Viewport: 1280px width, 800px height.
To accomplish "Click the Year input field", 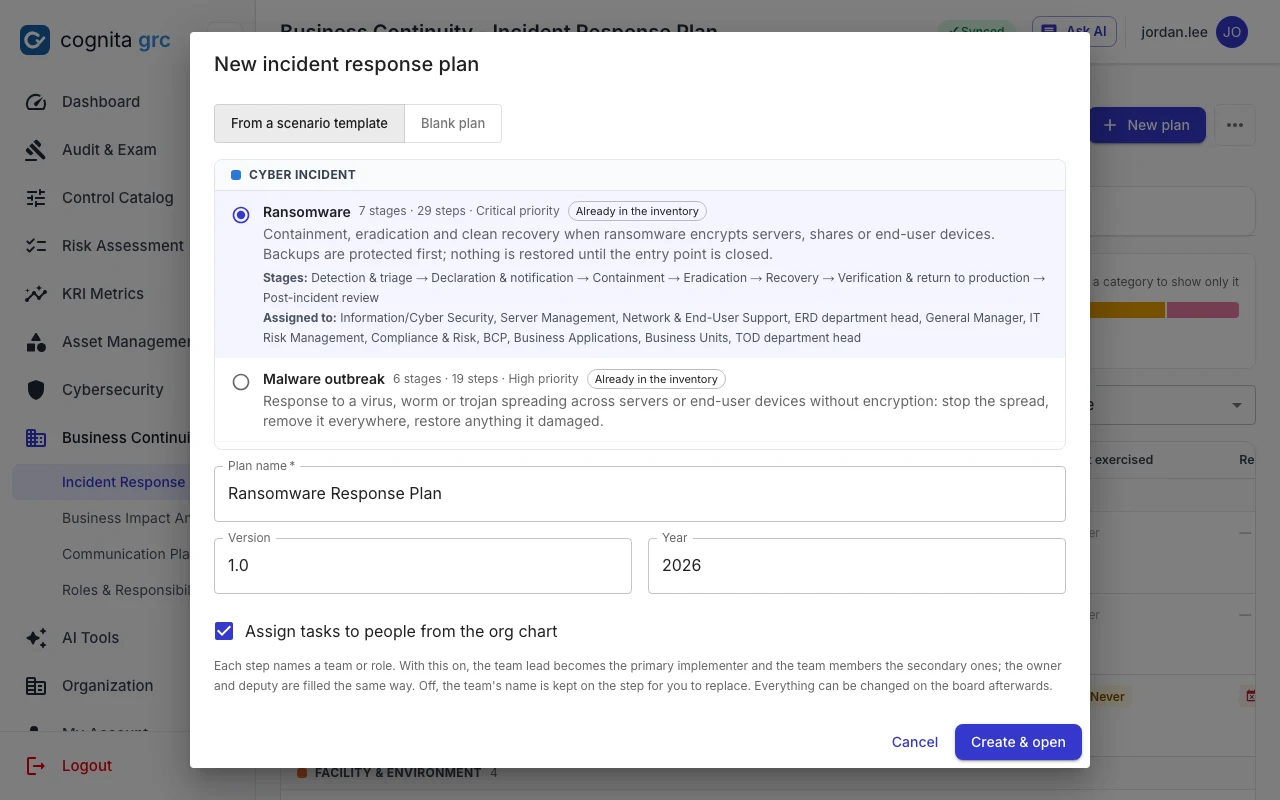I will pos(857,565).
